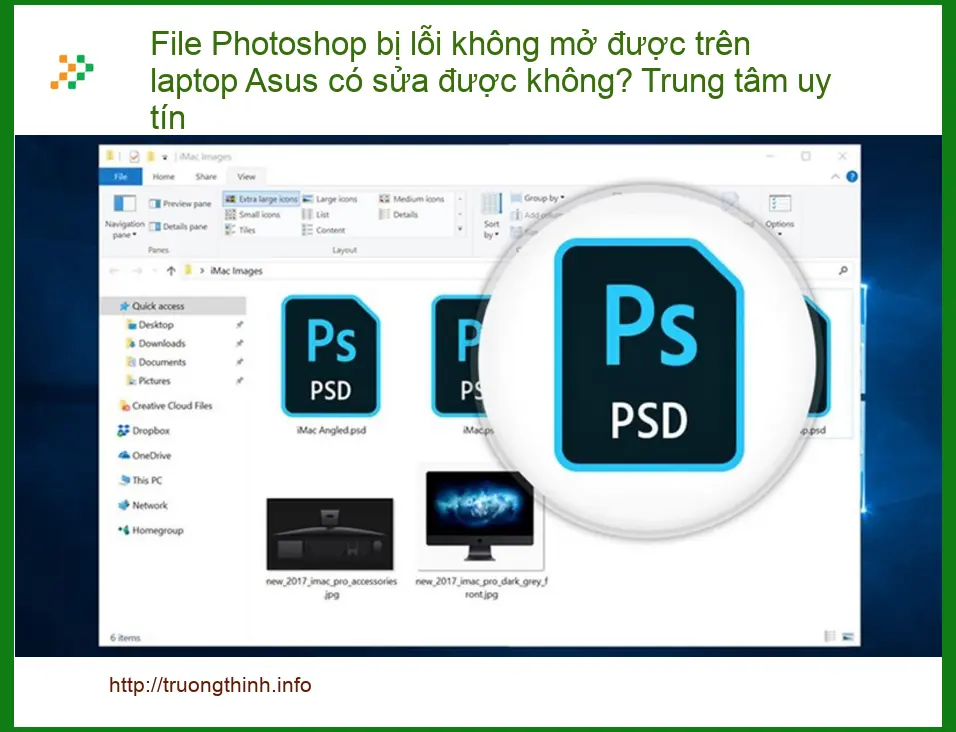
Task: Switch to the Home ribbon tab
Action: click(163, 176)
